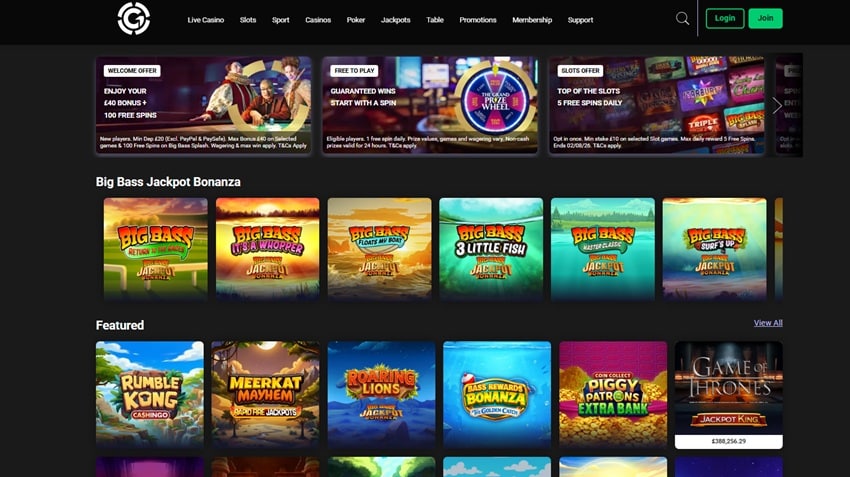Click the Big Bass Jackpot Bonanza heading
Image resolution: width=850 pixels, height=477 pixels.
click(x=168, y=182)
